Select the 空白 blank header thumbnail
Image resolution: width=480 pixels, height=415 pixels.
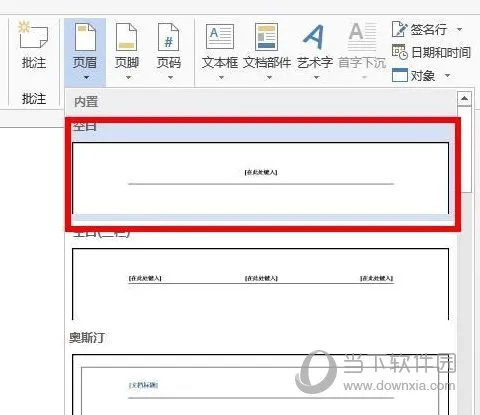point(260,178)
